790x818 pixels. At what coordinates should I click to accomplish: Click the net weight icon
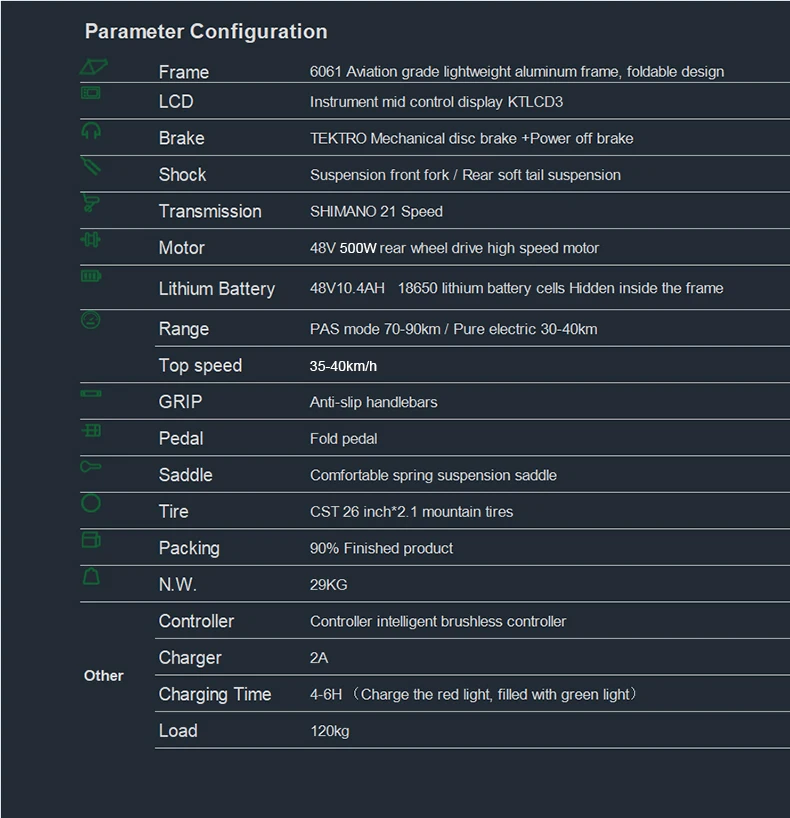tap(91, 577)
